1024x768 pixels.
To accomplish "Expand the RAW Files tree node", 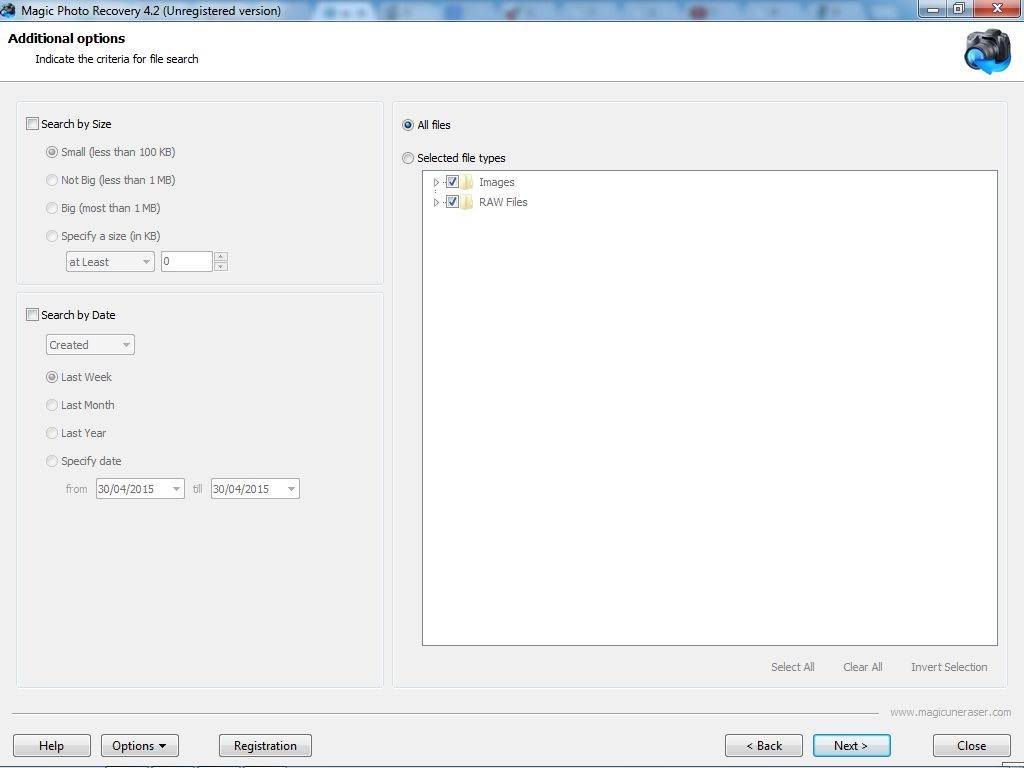I will [436, 202].
